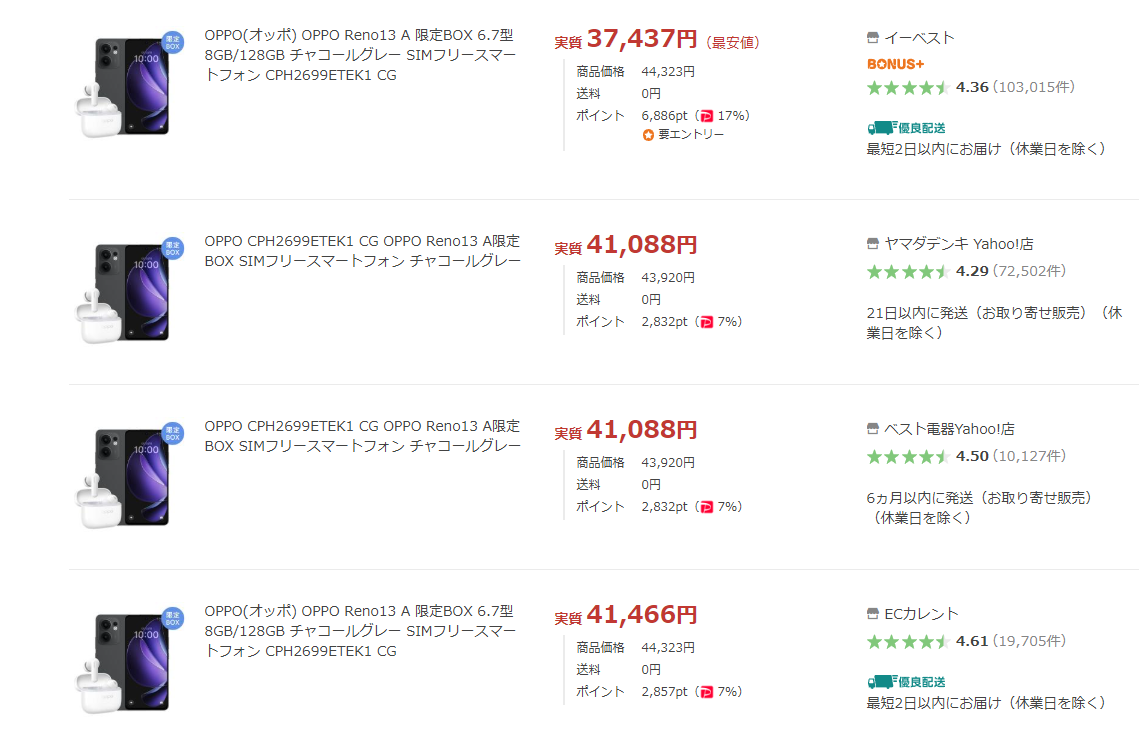The height and width of the screenshot is (742, 1139).
Task: Click the PayPay icon next to 17%
Action: [x=706, y=116]
